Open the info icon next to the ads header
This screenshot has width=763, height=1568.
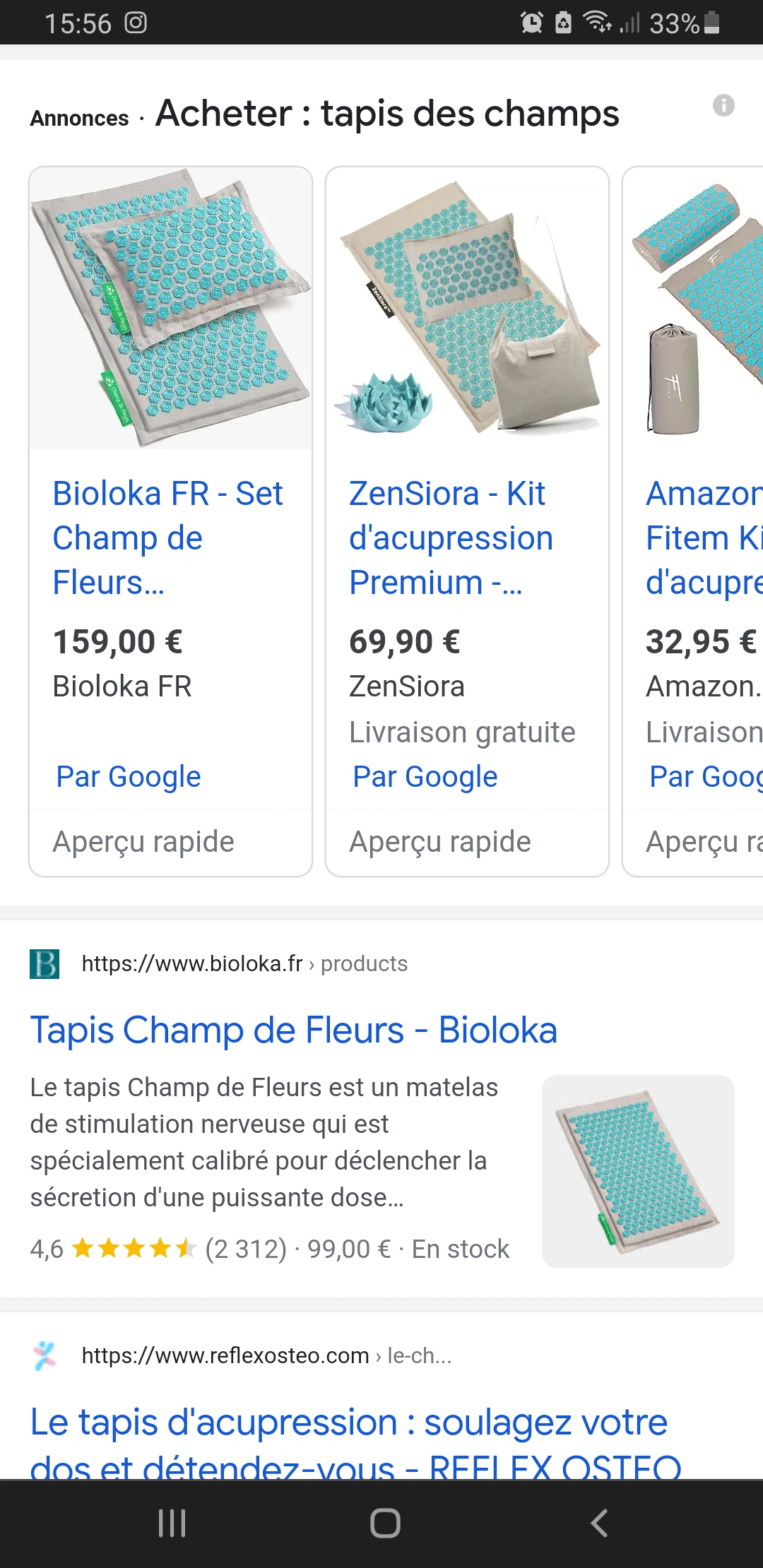click(723, 106)
